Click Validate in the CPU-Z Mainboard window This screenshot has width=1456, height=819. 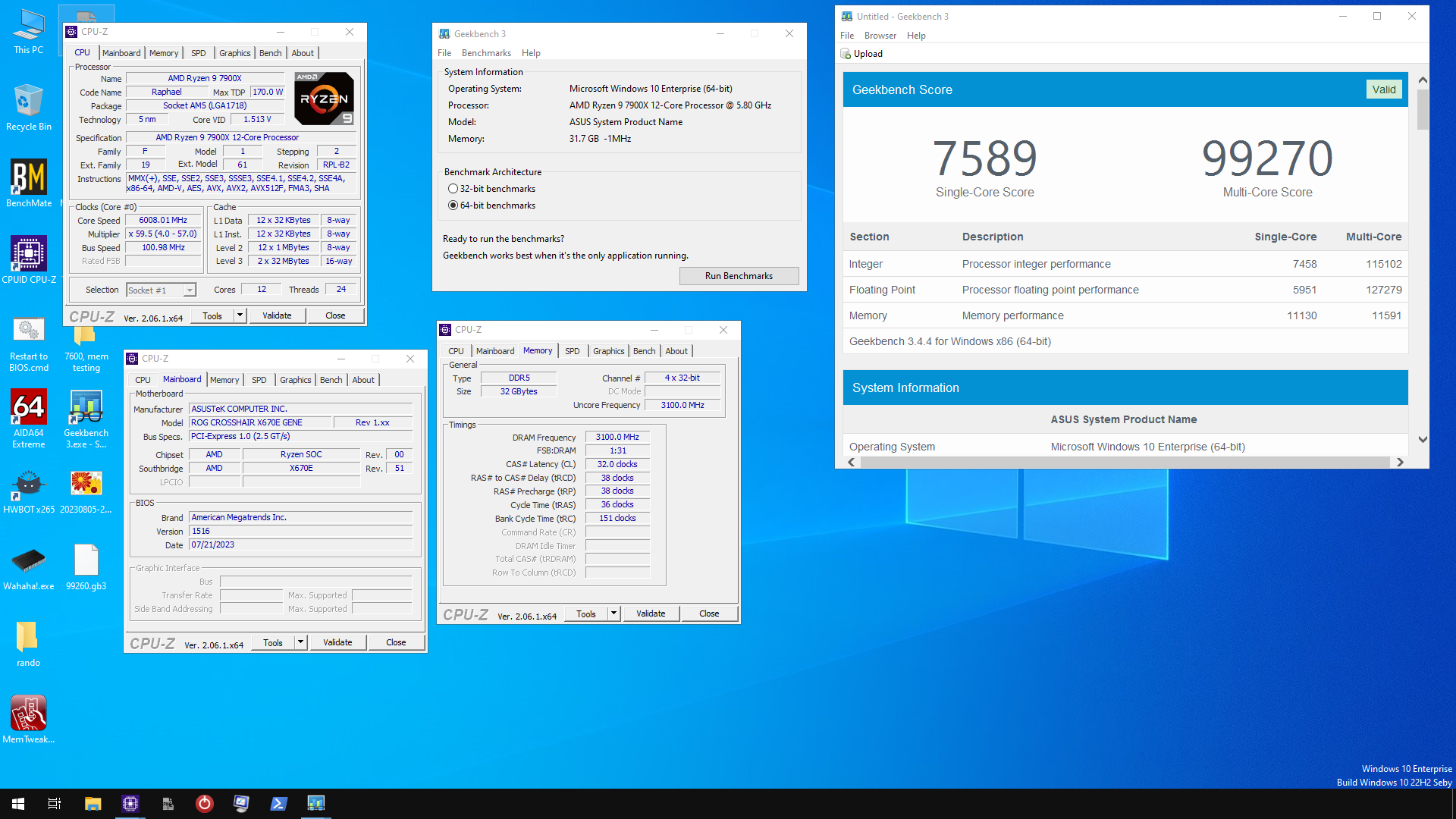[x=337, y=642]
